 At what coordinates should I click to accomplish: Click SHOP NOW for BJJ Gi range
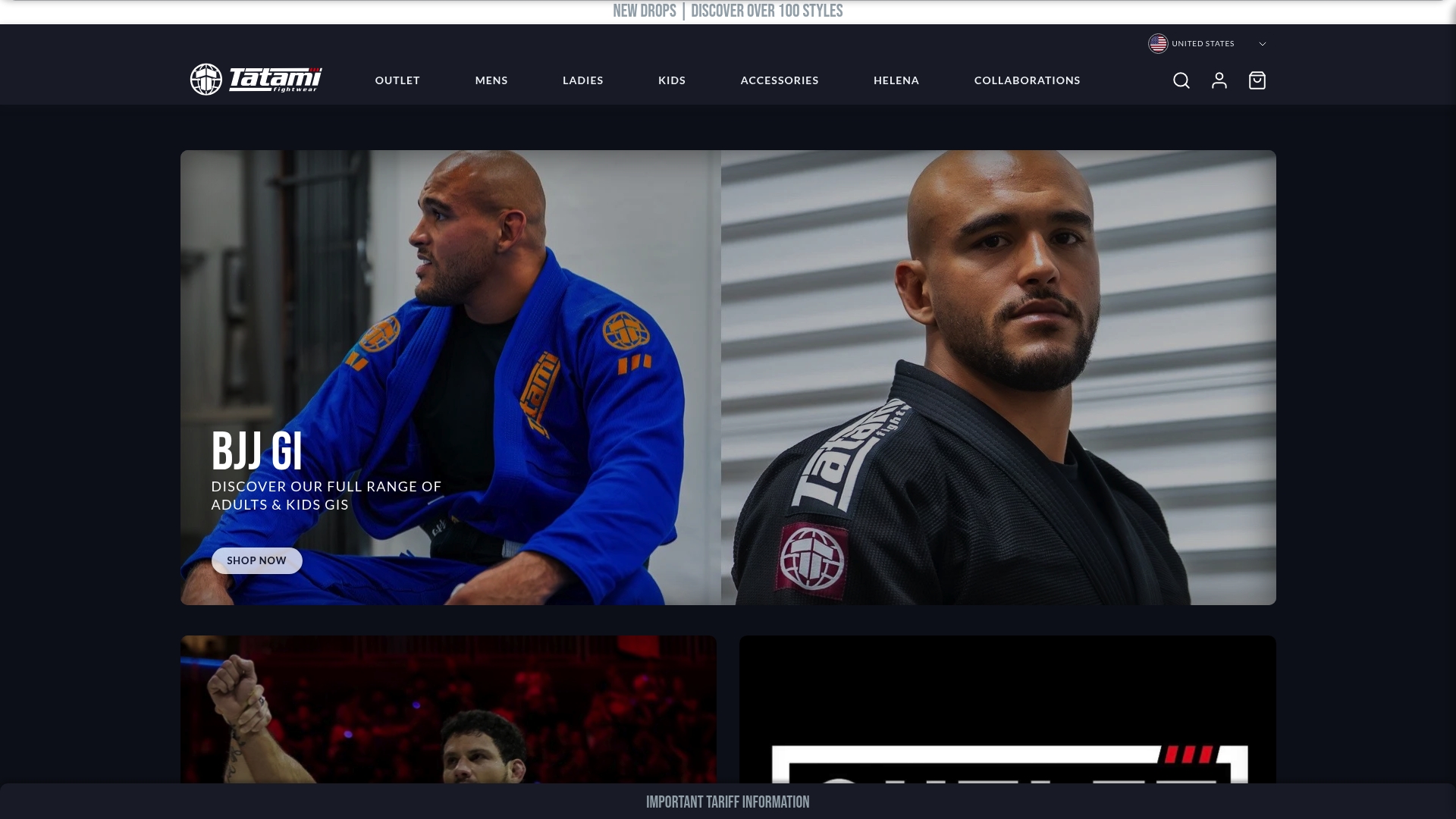(256, 560)
